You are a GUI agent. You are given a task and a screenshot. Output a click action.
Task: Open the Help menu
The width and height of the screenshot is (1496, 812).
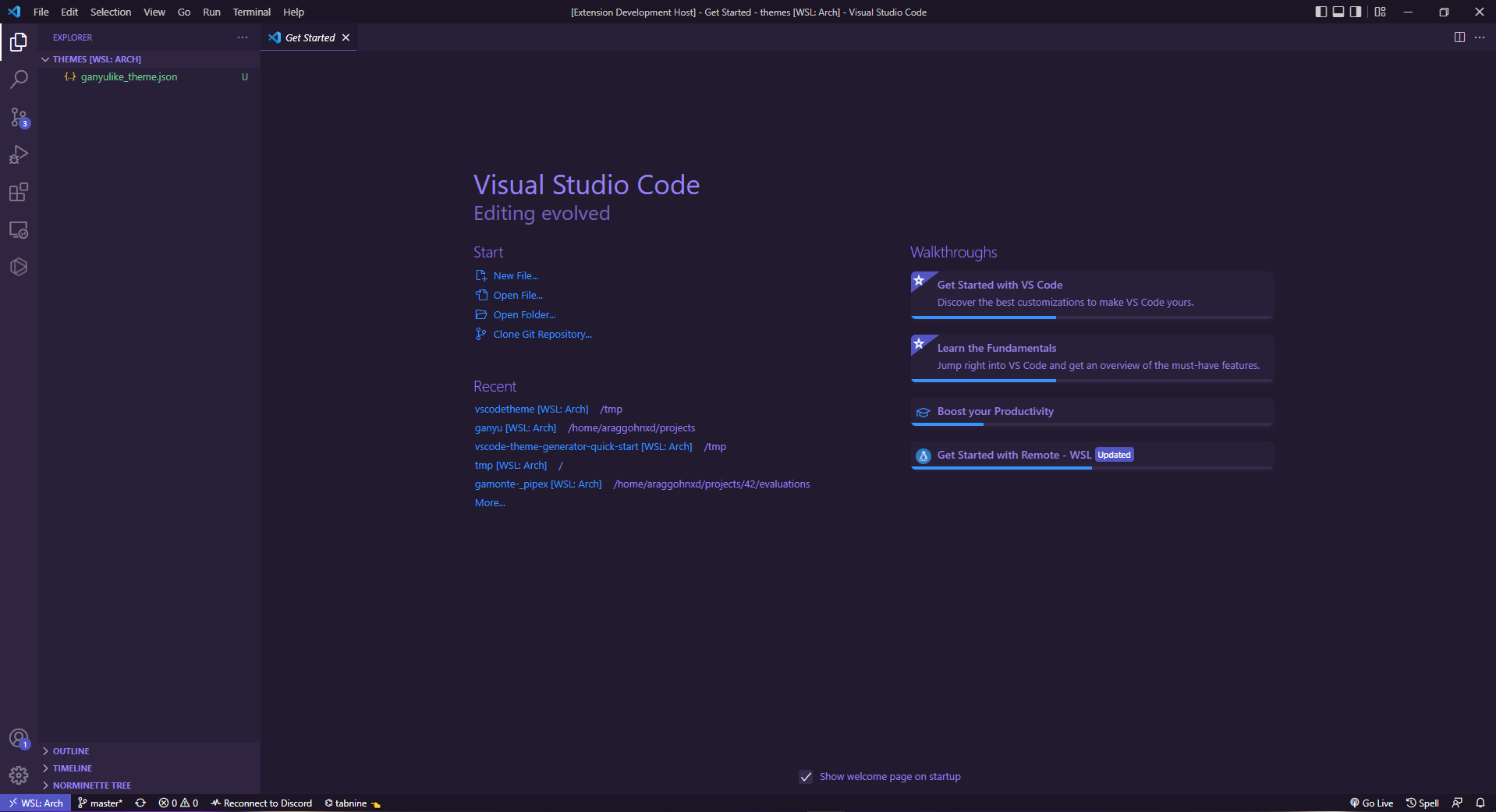(x=294, y=12)
